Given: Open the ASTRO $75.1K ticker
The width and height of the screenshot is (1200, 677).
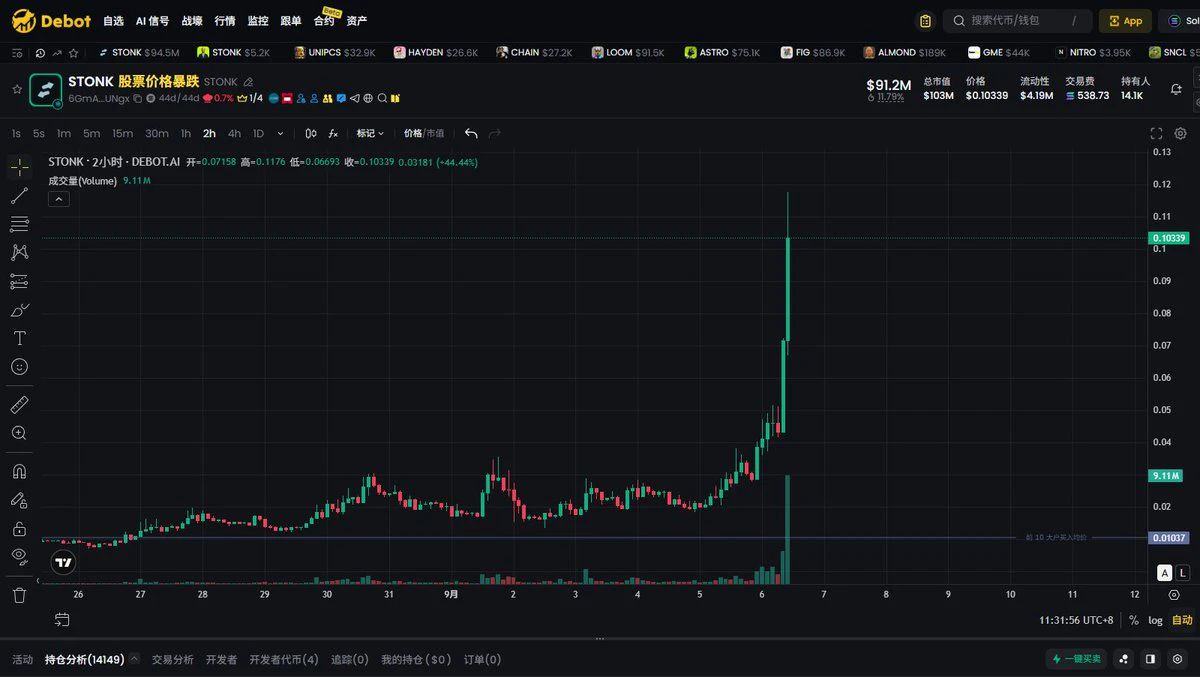Looking at the screenshot, I should coord(721,52).
